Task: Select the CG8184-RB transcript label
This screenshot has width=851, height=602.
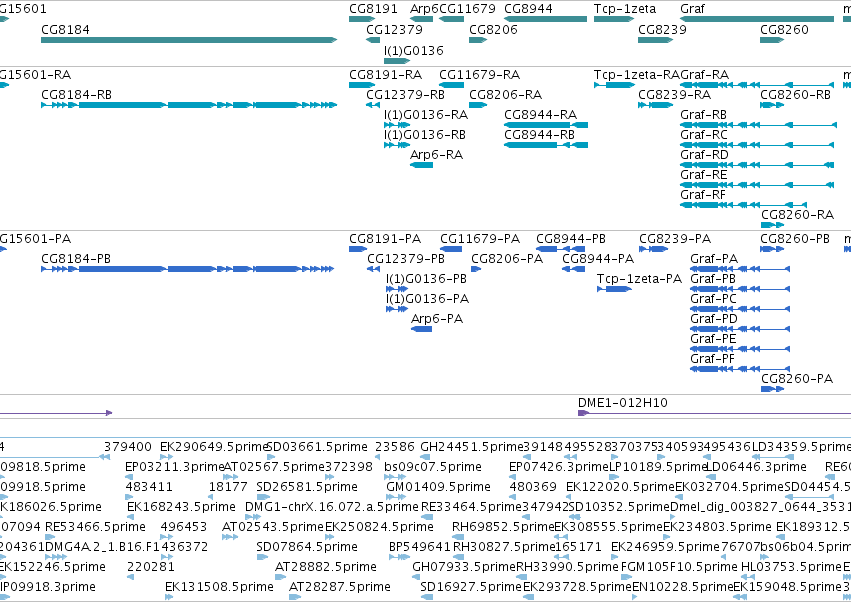Action: coord(77,94)
